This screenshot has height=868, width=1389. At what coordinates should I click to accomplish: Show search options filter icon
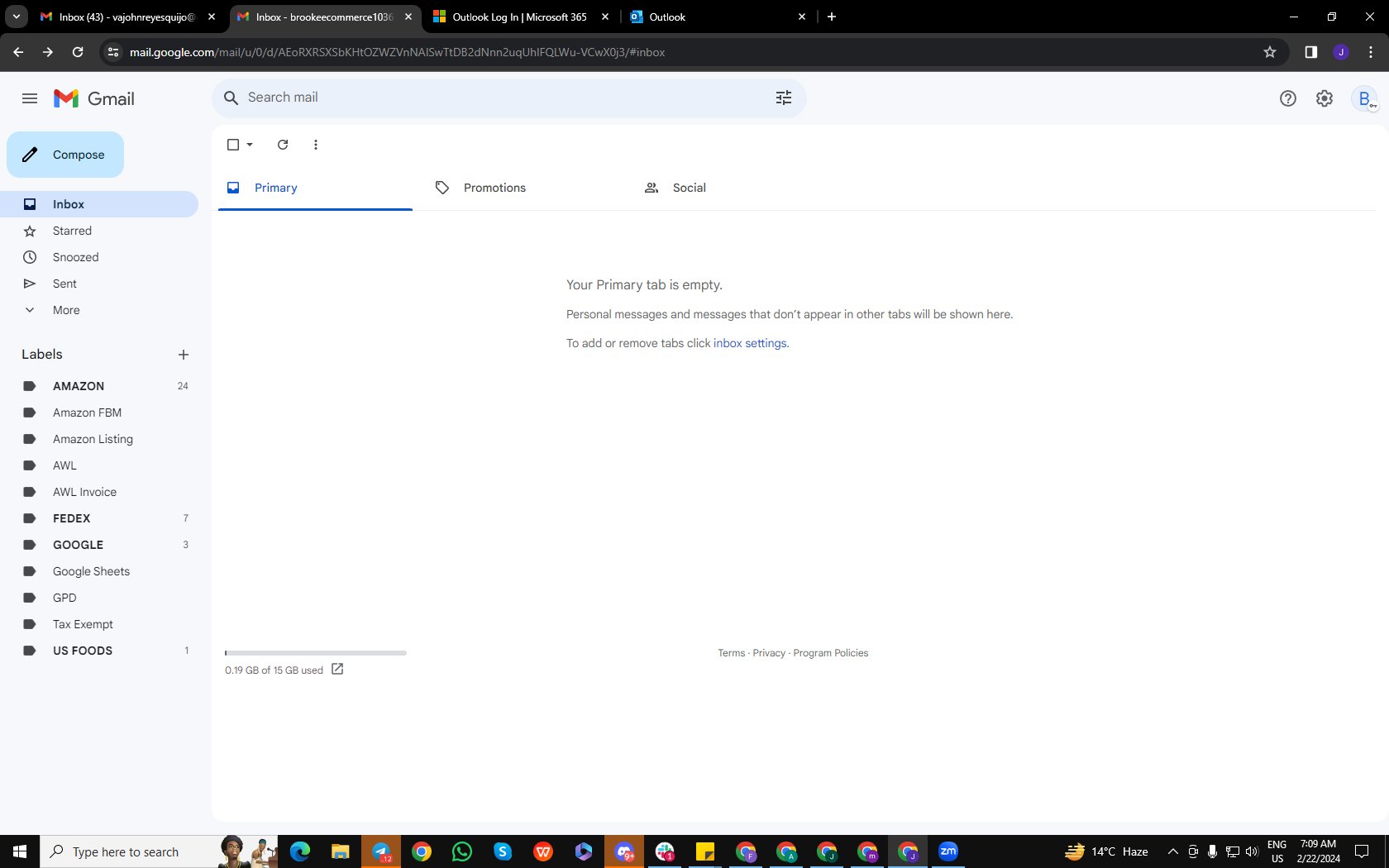tap(784, 98)
